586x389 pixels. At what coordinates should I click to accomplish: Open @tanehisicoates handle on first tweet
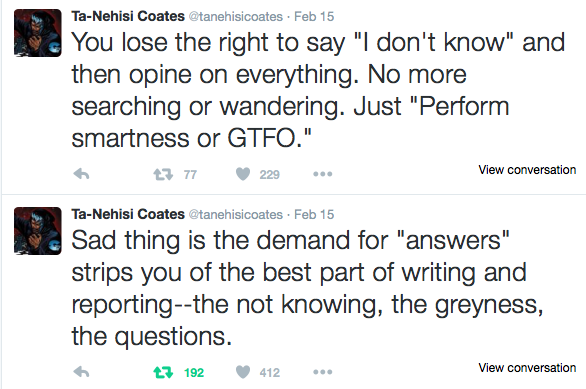pyautogui.click(x=235, y=17)
